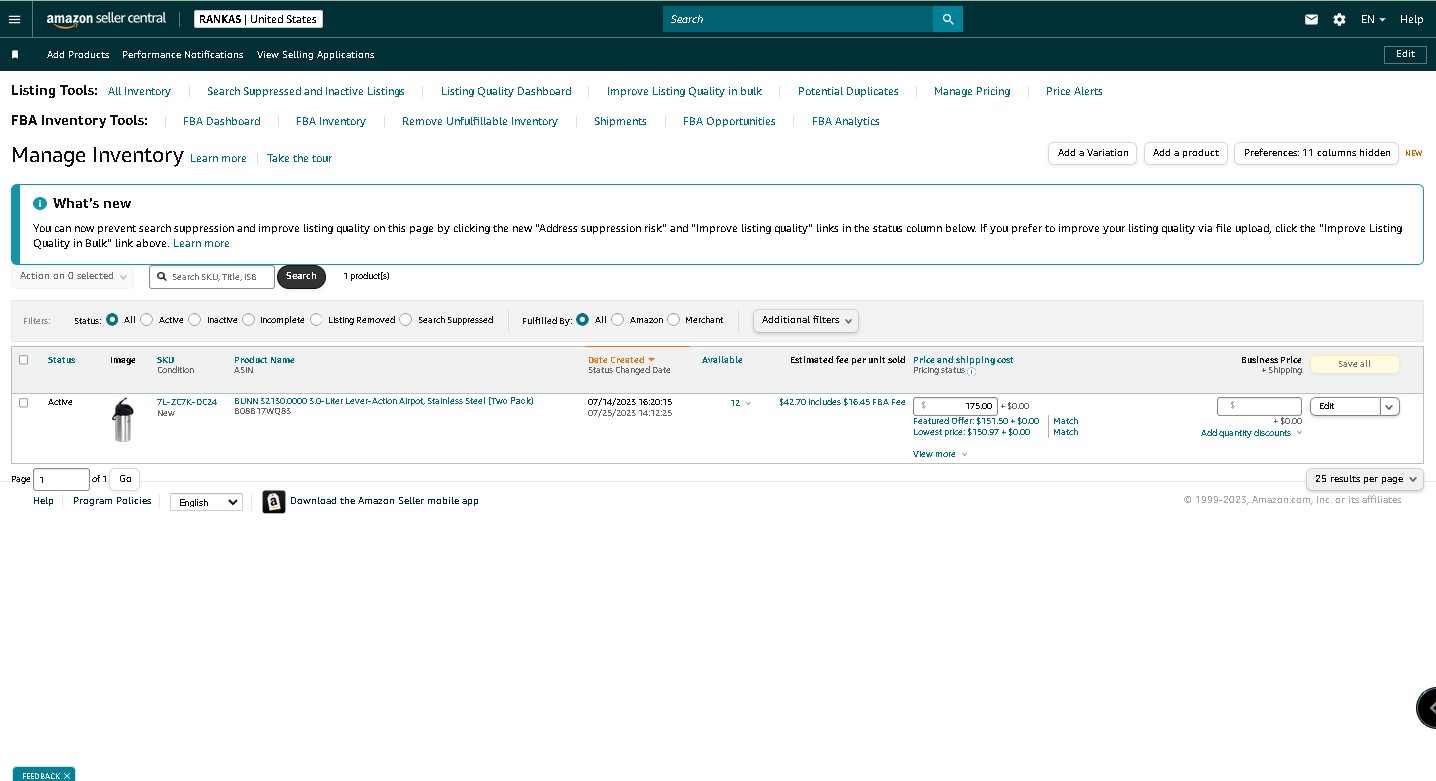Go to Listing Quality Dashboard
The height and width of the screenshot is (781, 1436).
506,91
